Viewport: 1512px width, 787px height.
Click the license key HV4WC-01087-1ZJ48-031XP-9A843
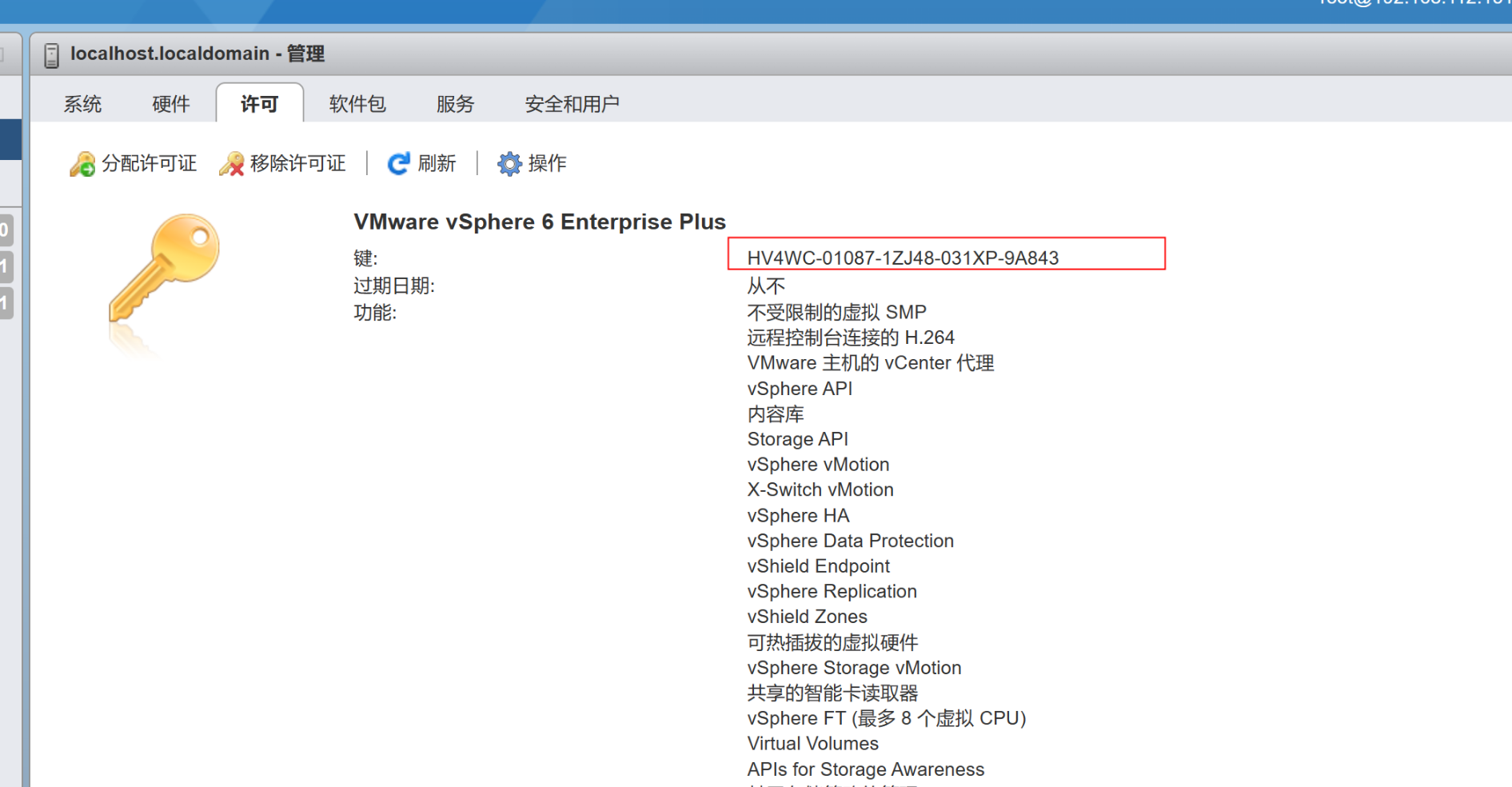(x=903, y=258)
